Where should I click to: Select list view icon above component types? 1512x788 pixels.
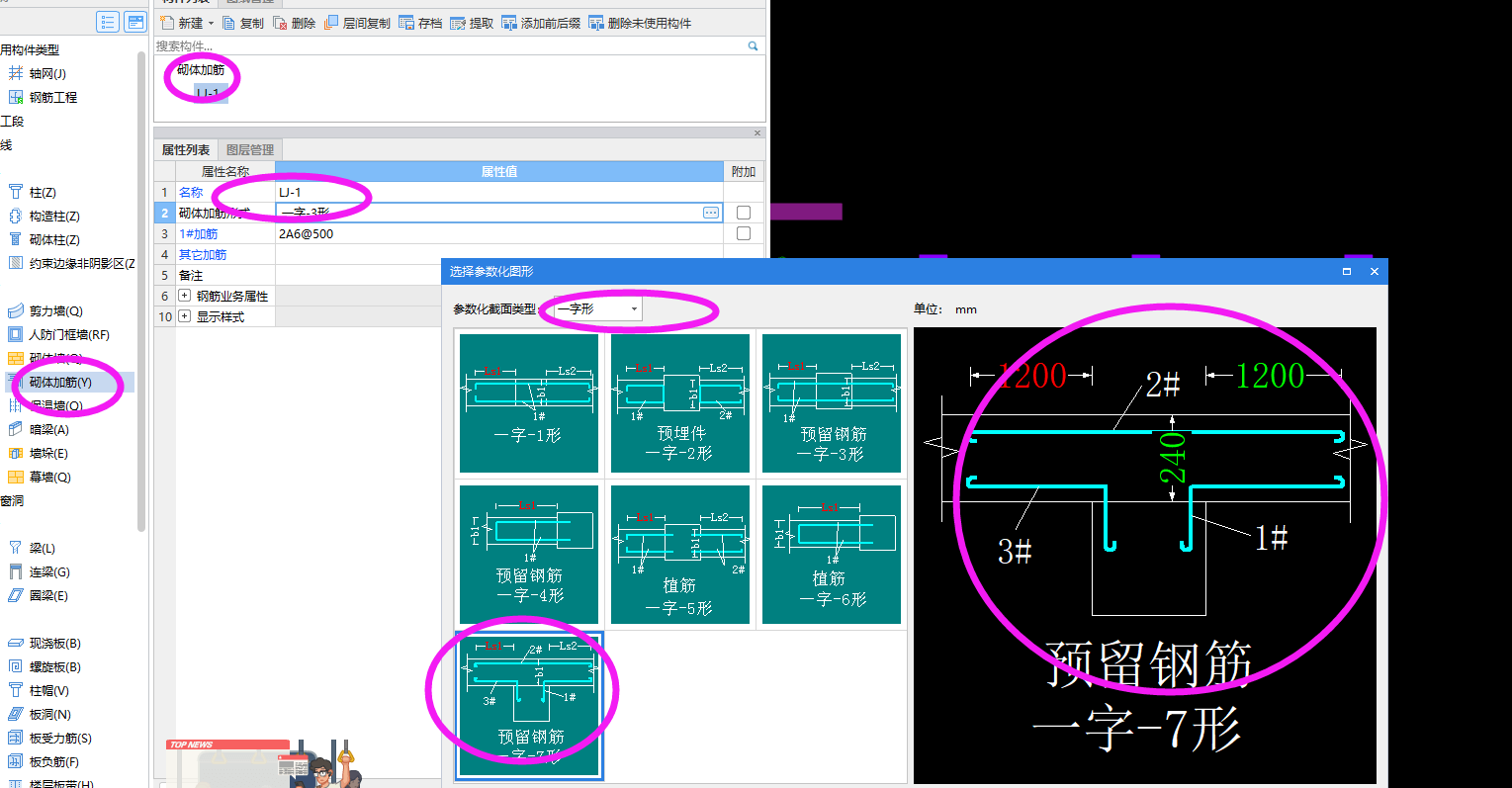pyautogui.click(x=108, y=22)
